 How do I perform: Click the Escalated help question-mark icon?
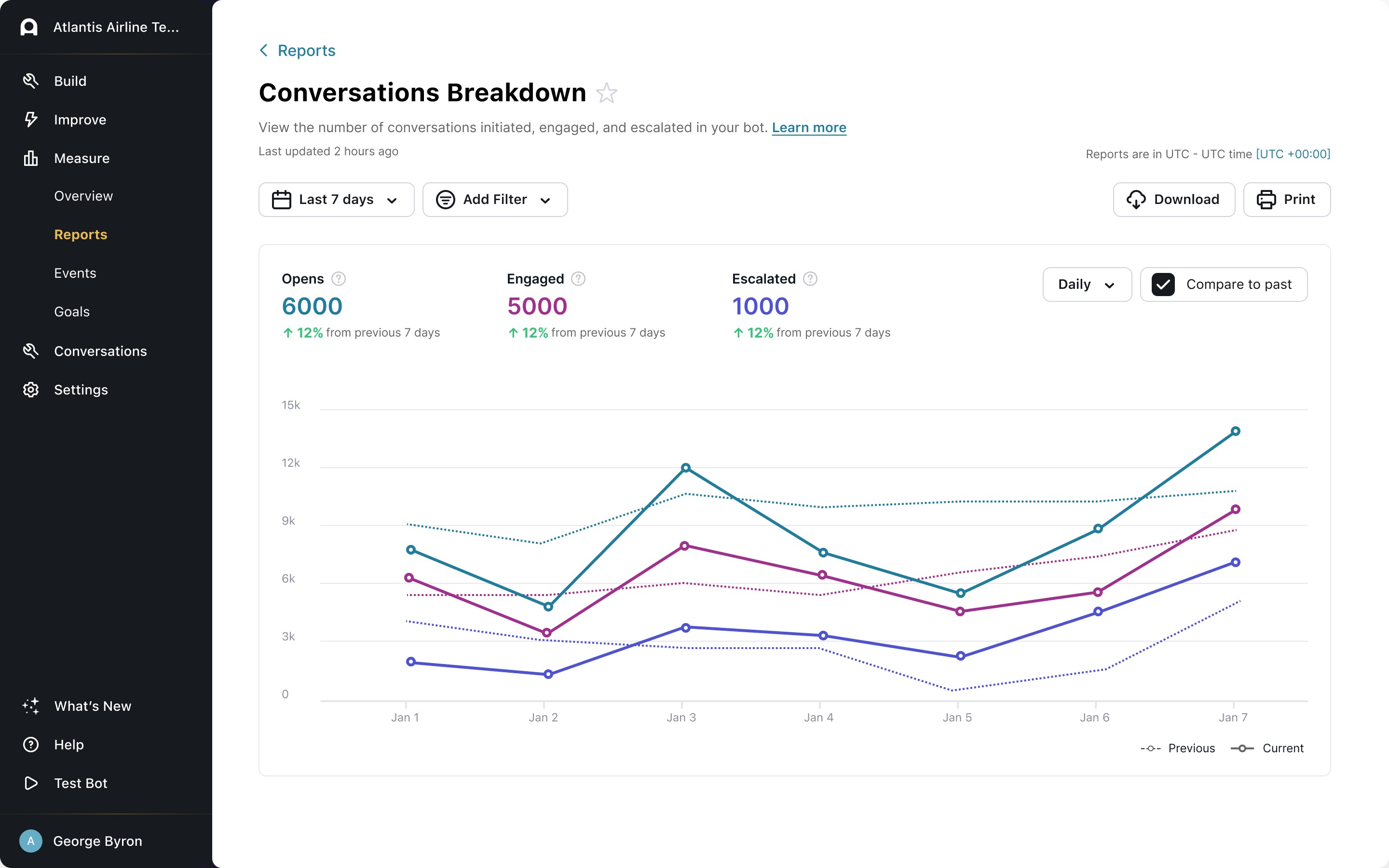tap(810, 279)
